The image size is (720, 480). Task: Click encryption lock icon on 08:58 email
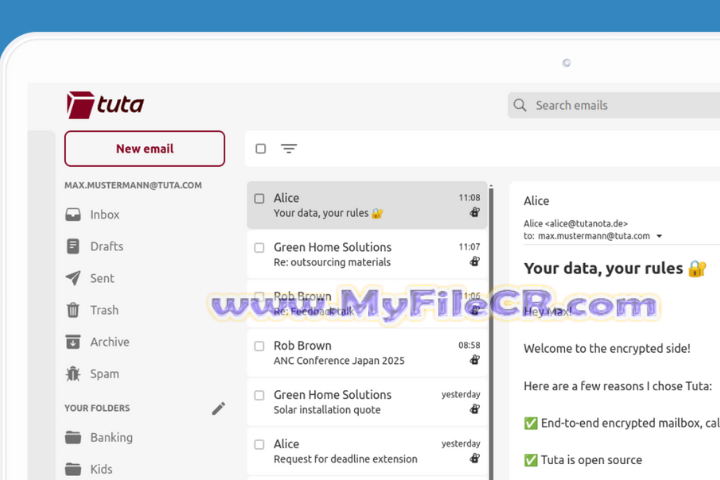[x=475, y=360]
